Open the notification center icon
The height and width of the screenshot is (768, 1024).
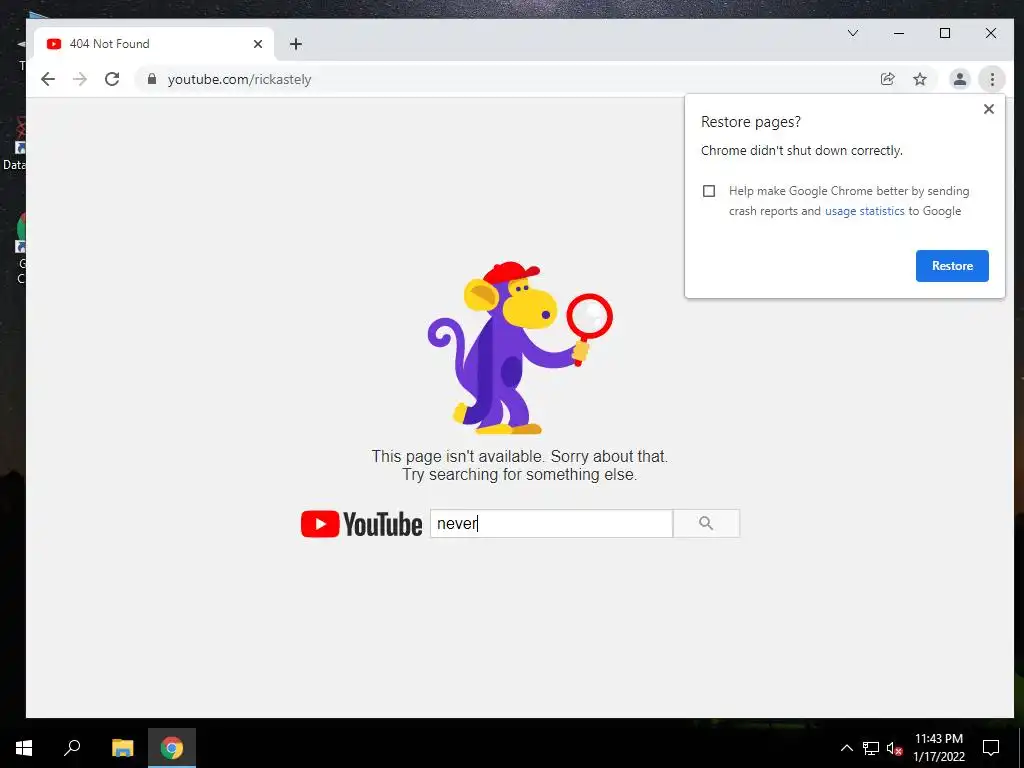pos(991,748)
